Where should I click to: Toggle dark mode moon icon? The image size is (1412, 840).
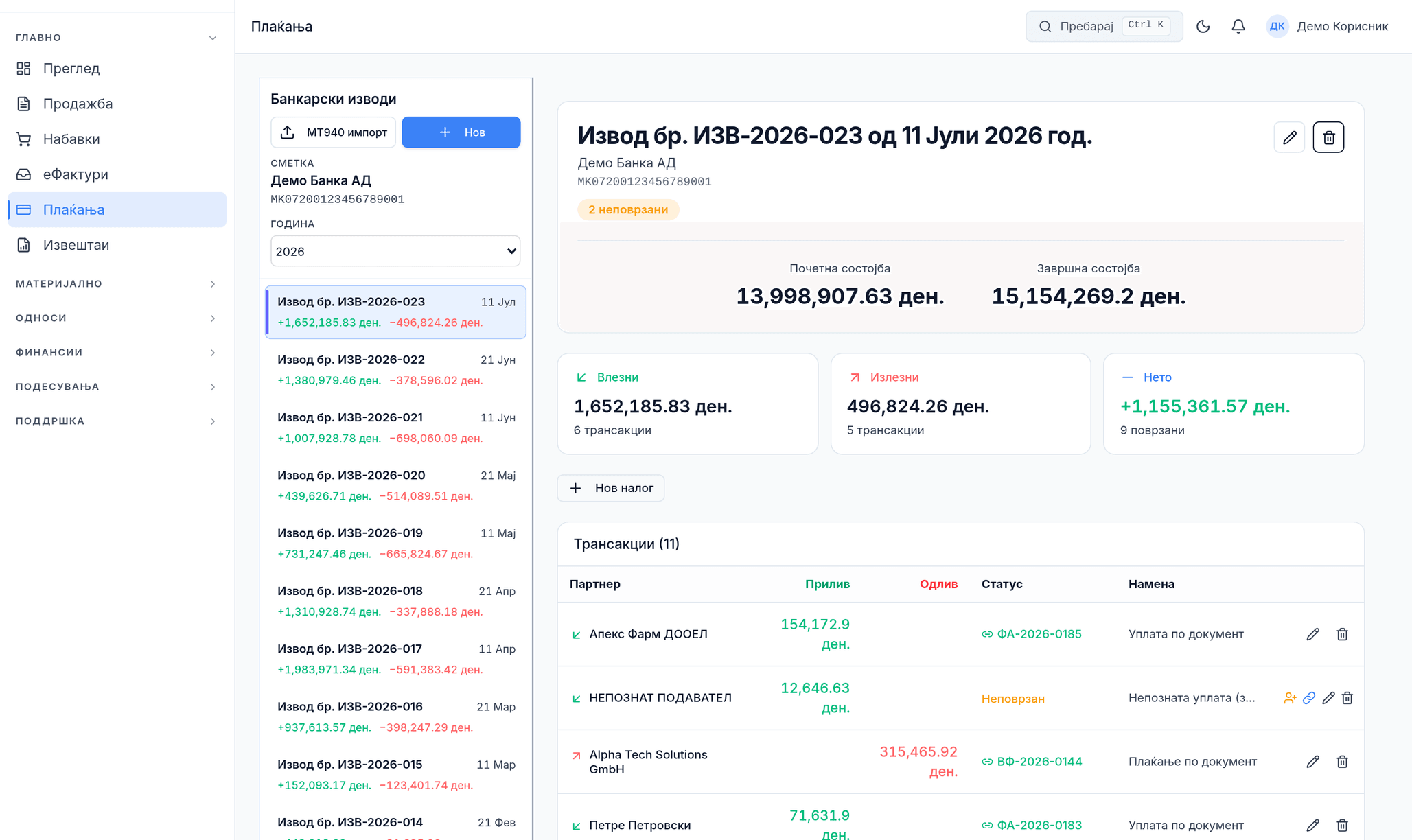point(1203,26)
